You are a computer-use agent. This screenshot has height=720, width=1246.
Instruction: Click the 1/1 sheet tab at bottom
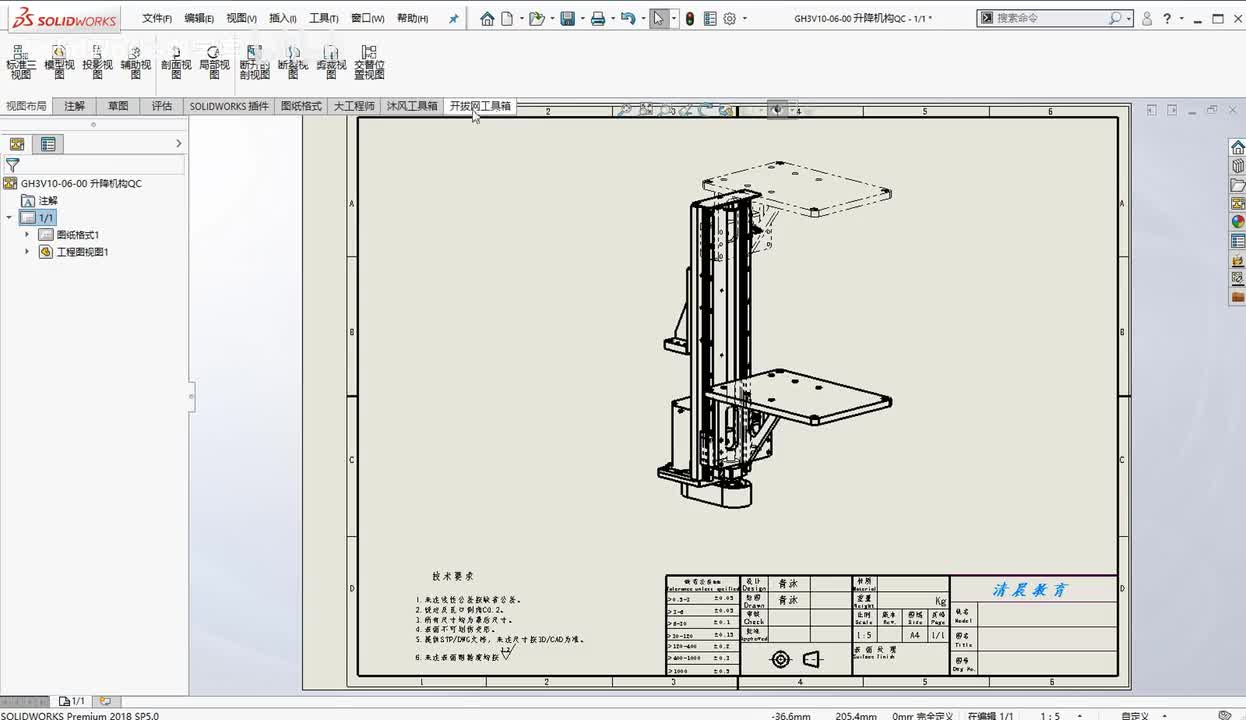pyautogui.click(x=72, y=702)
